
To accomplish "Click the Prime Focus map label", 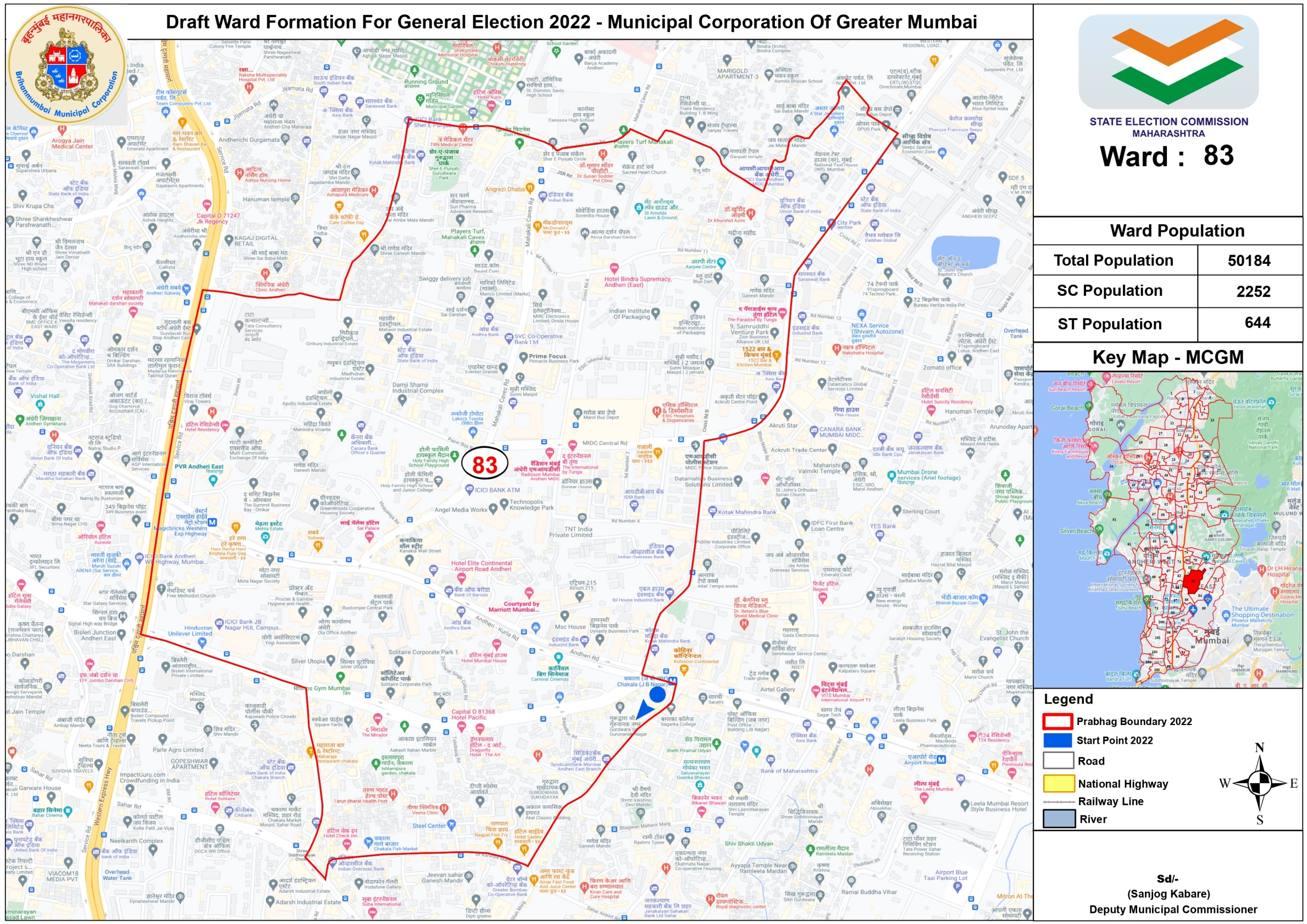I will tap(547, 356).
